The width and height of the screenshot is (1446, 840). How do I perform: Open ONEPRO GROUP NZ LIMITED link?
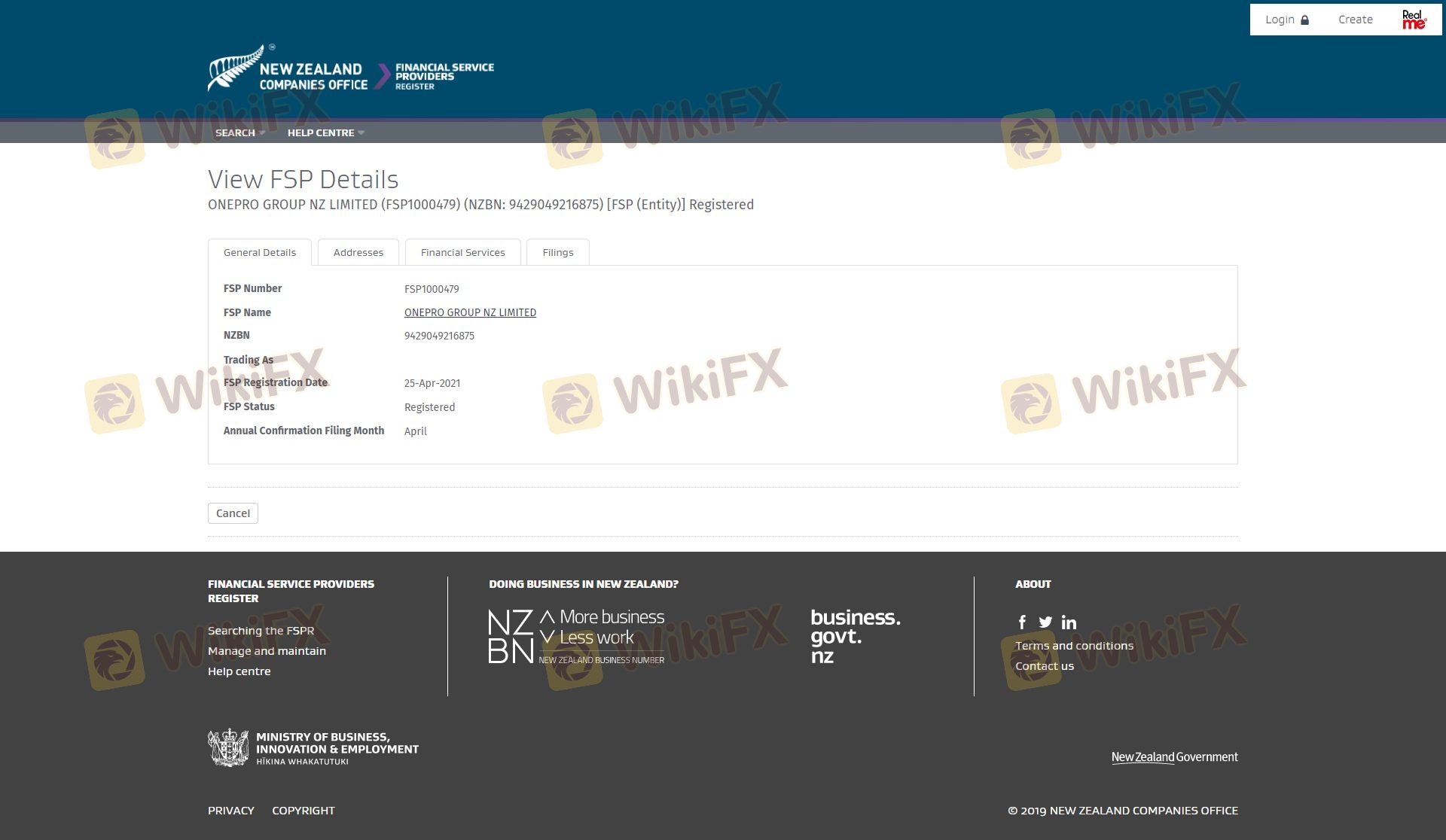pyautogui.click(x=470, y=313)
